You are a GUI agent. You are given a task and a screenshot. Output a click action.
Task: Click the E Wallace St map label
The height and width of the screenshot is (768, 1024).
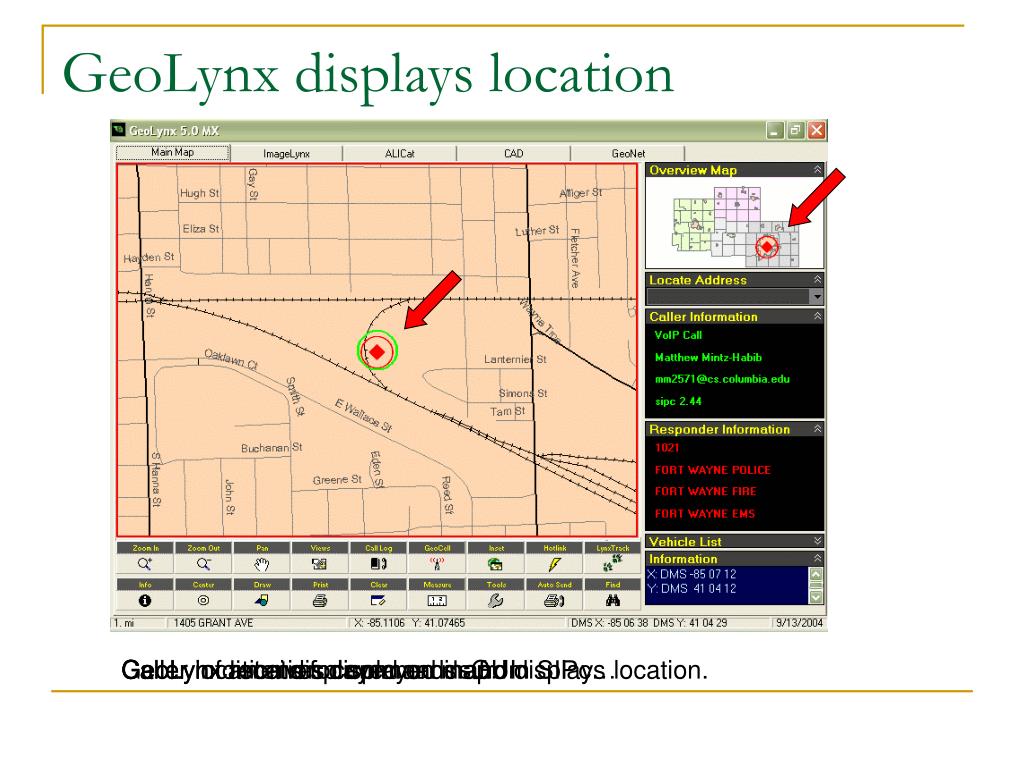pos(364,415)
